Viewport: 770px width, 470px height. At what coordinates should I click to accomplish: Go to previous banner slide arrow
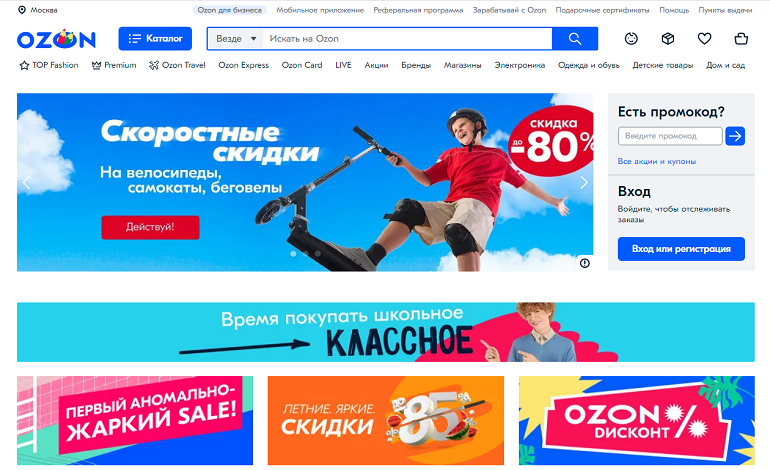pos(27,182)
